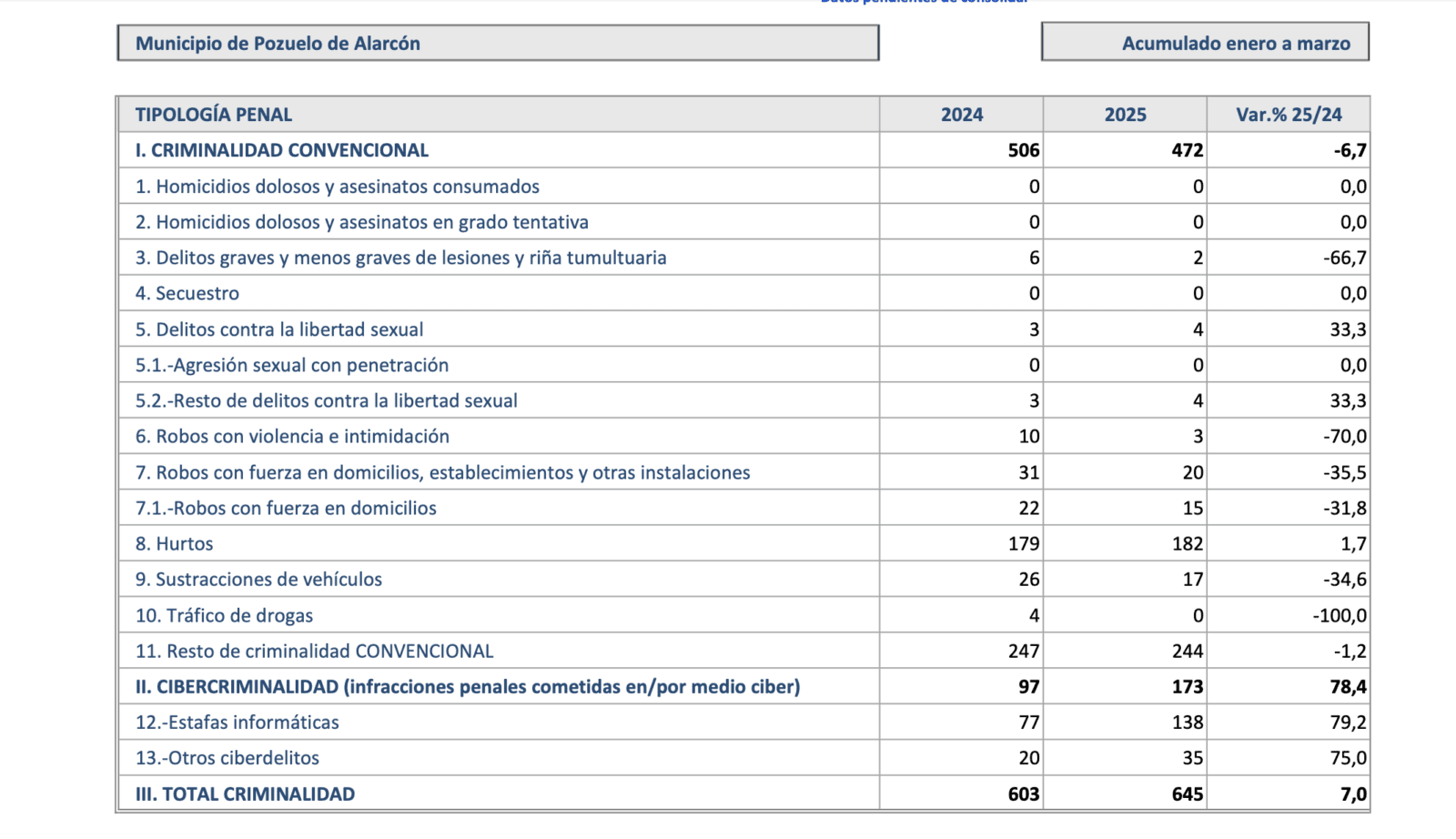
Task: Select '12.-Estafas informáticas' label
Action: coord(238,722)
